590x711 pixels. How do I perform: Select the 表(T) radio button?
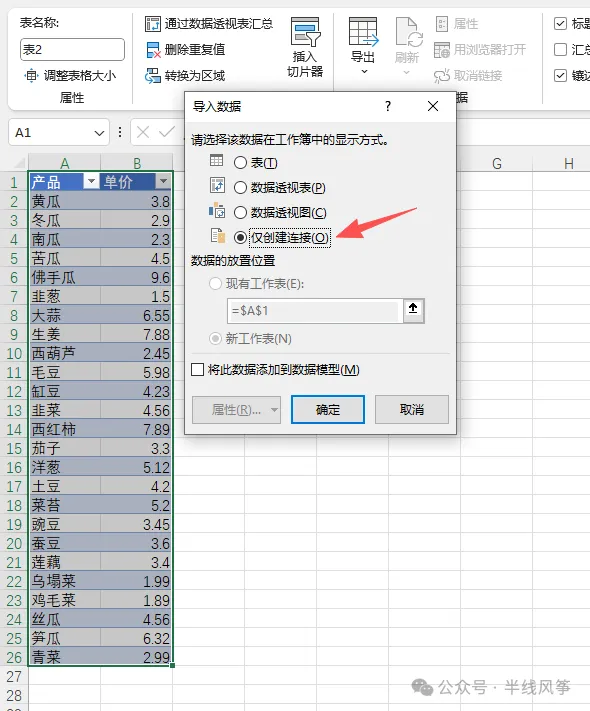(x=240, y=163)
